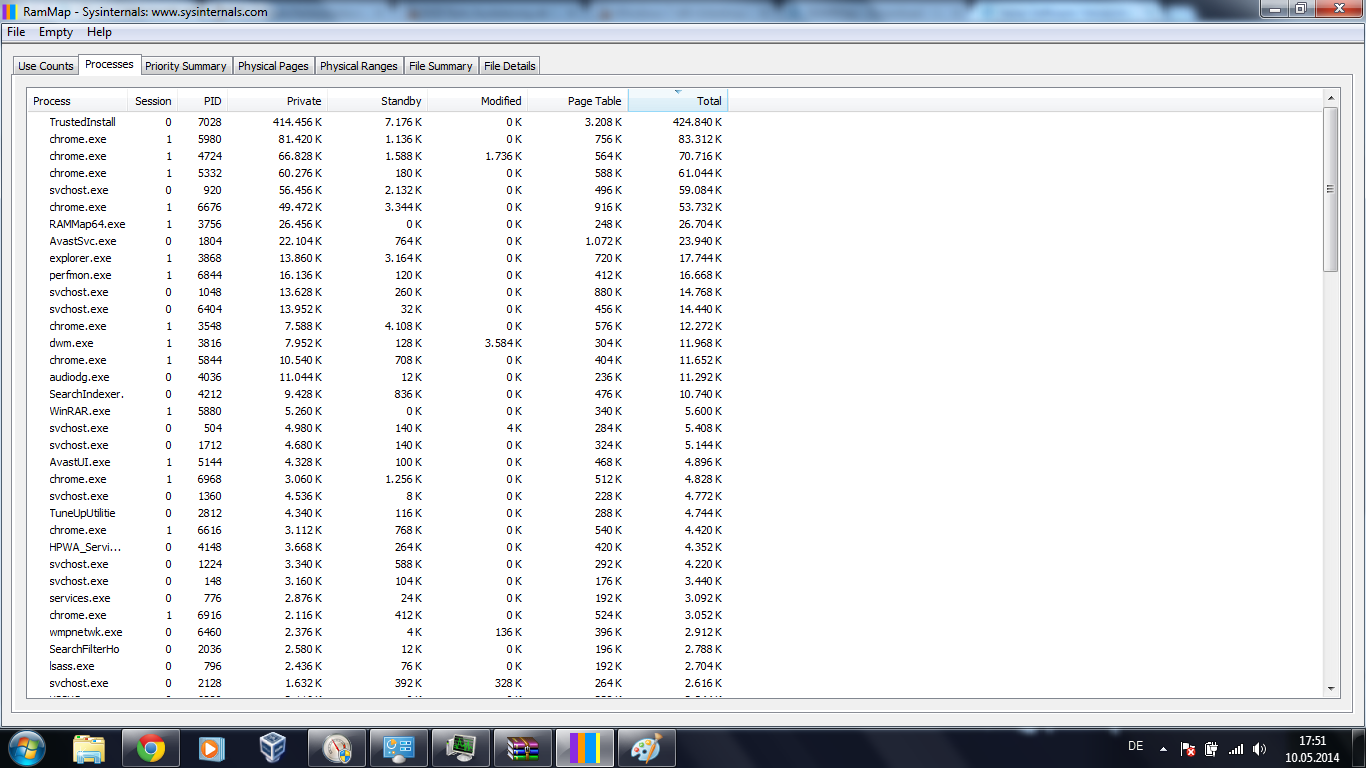
Task: Select the TrustedInstall process row
Action: [x=378, y=122]
